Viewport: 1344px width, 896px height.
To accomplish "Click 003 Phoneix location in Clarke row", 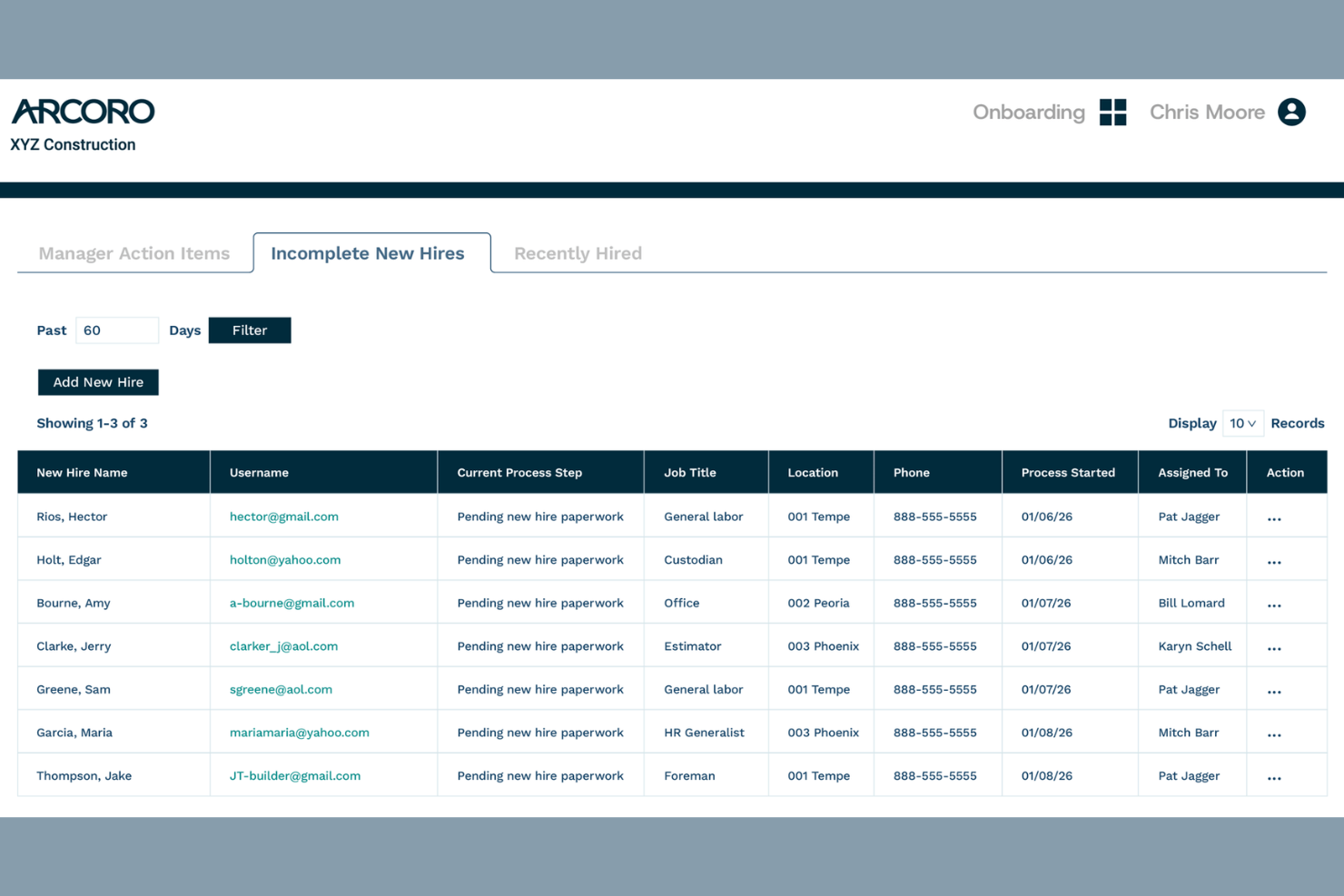I will (x=823, y=646).
